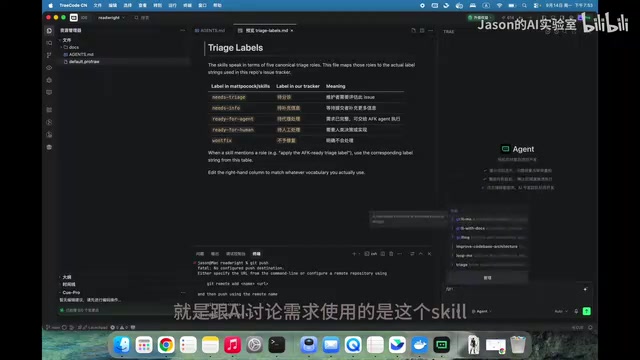Open the new terminal dropdown arrow beside the plus

(359, 254)
